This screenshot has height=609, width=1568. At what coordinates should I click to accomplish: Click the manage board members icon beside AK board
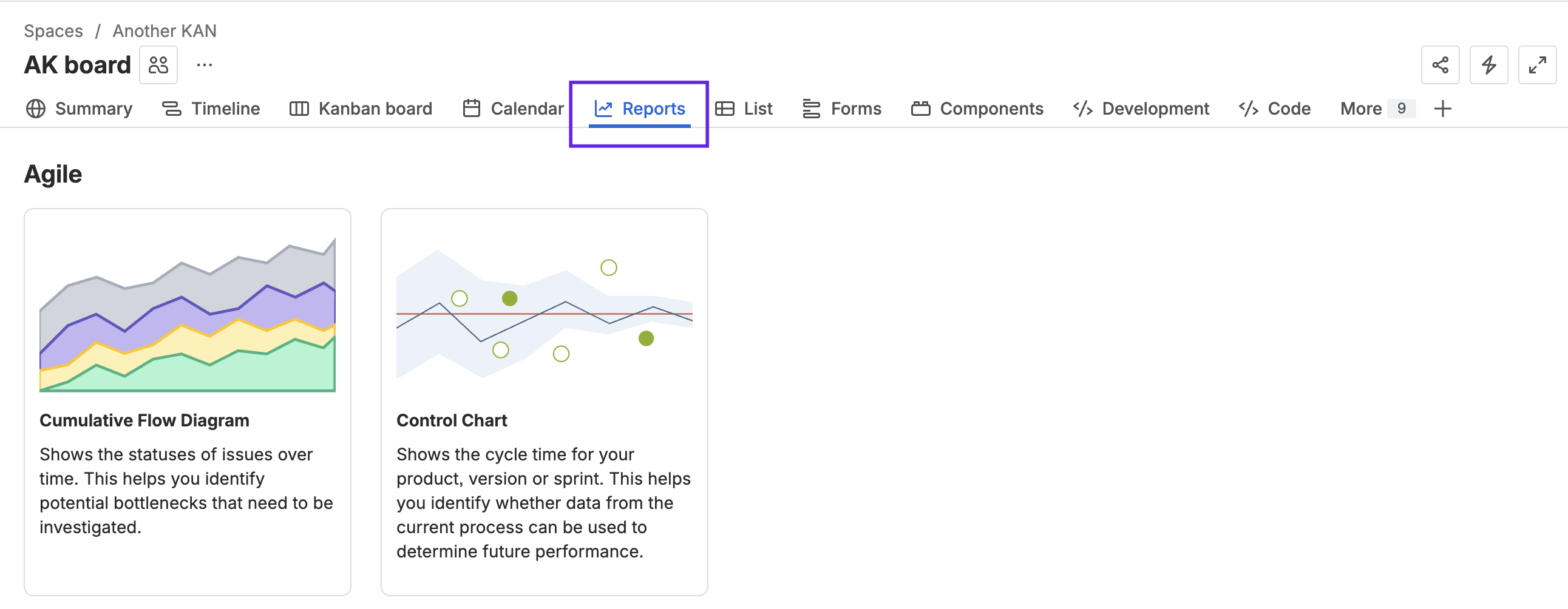tap(158, 64)
